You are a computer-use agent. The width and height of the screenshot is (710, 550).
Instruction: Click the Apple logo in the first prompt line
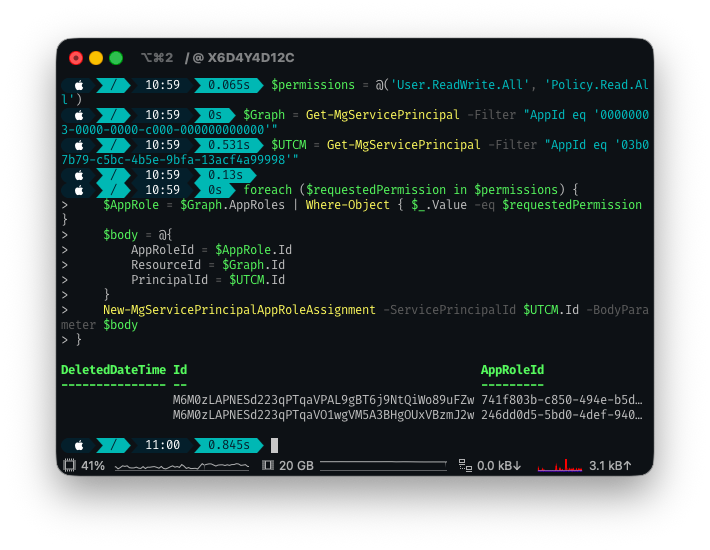point(79,85)
